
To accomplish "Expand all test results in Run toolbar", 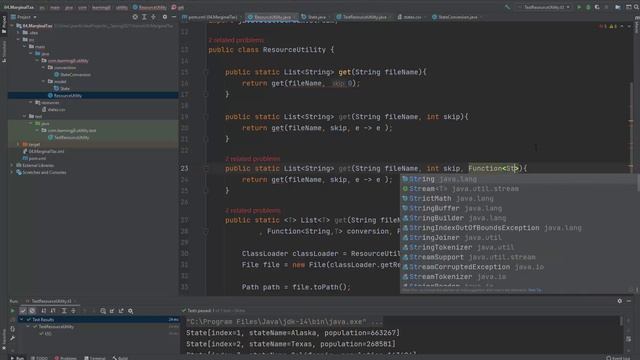I will pyautogui.click(x=64, y=311).
